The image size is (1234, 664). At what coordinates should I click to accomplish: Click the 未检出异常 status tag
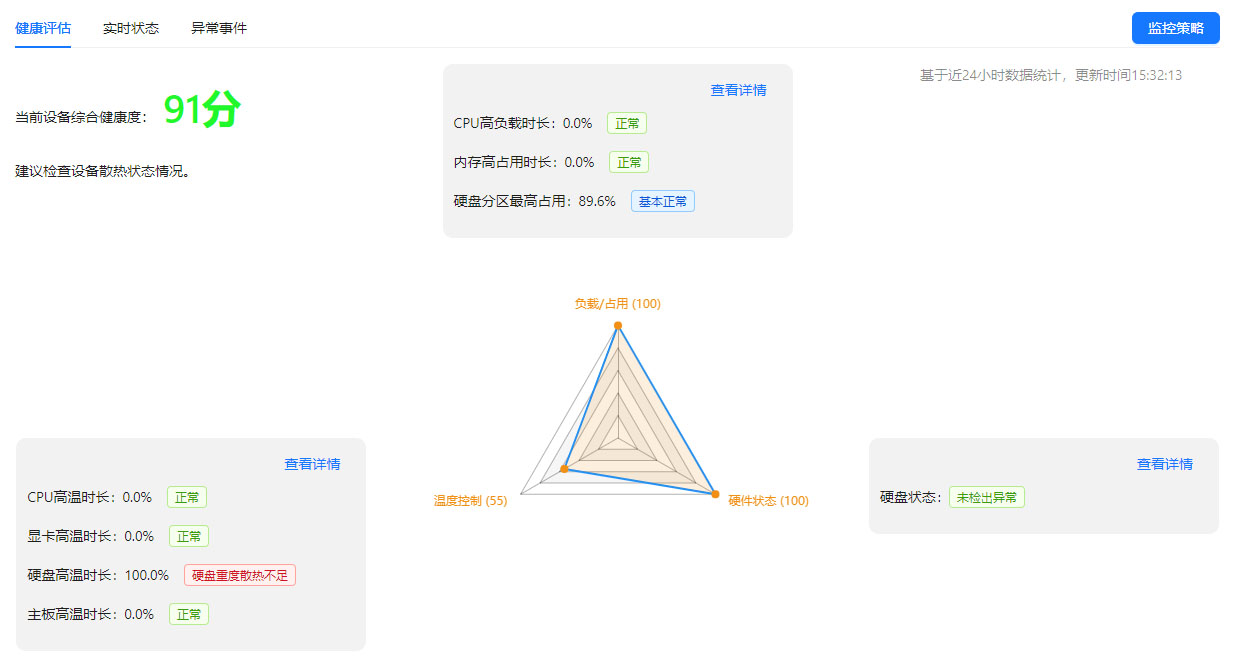coord(986,497)
